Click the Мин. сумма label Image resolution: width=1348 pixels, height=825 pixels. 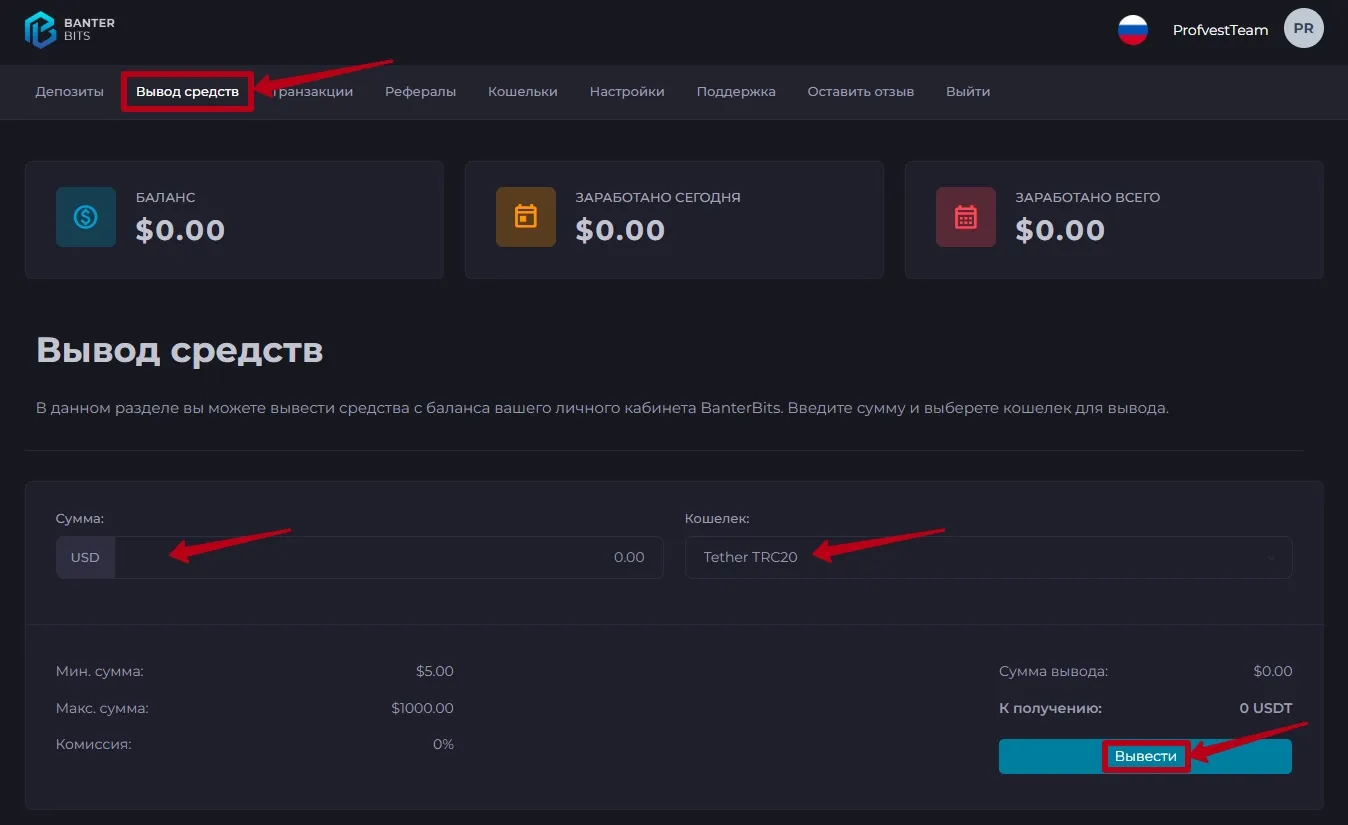click(x=100, y=671)
